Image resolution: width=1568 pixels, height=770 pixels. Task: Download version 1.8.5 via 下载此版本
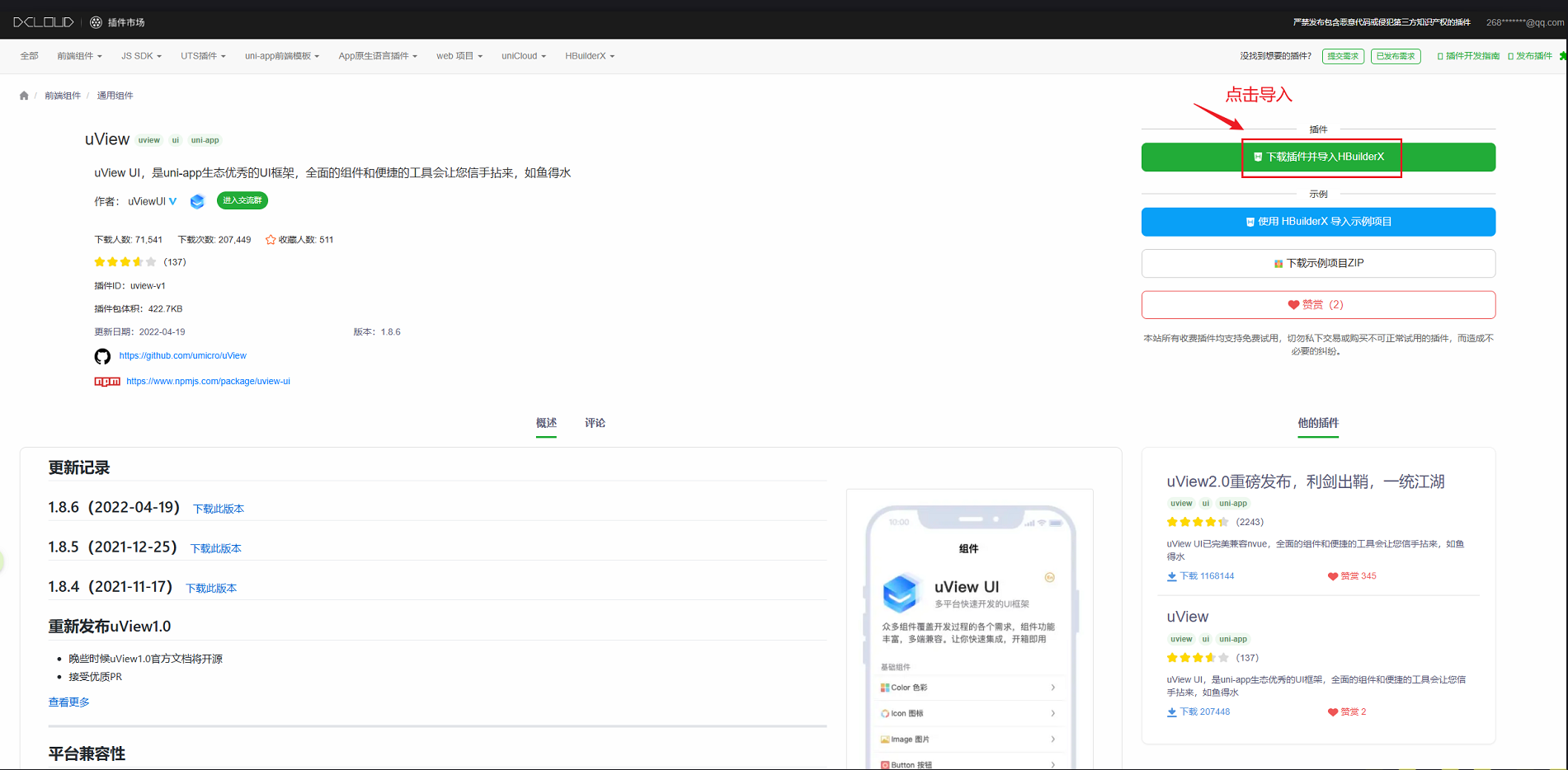point(216,548)
